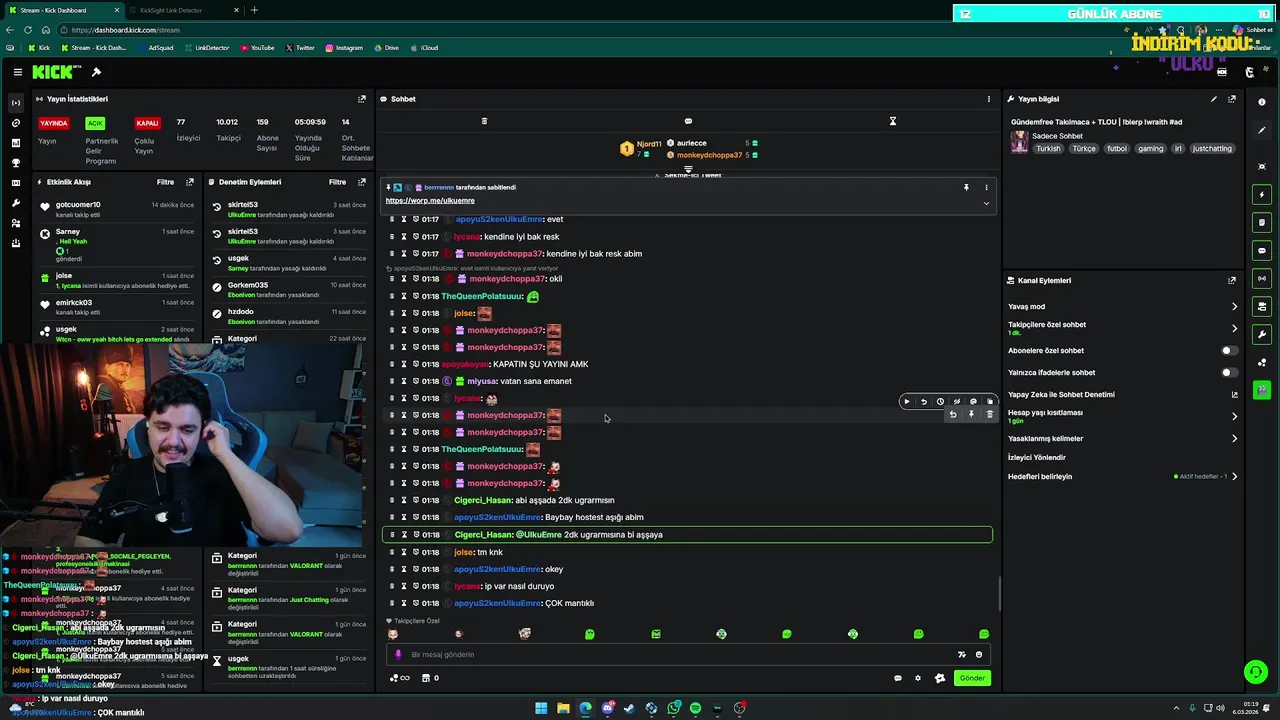Pop out the Kanal Eylemleri panel
1280x720 pixels.
pos(1232,281)
